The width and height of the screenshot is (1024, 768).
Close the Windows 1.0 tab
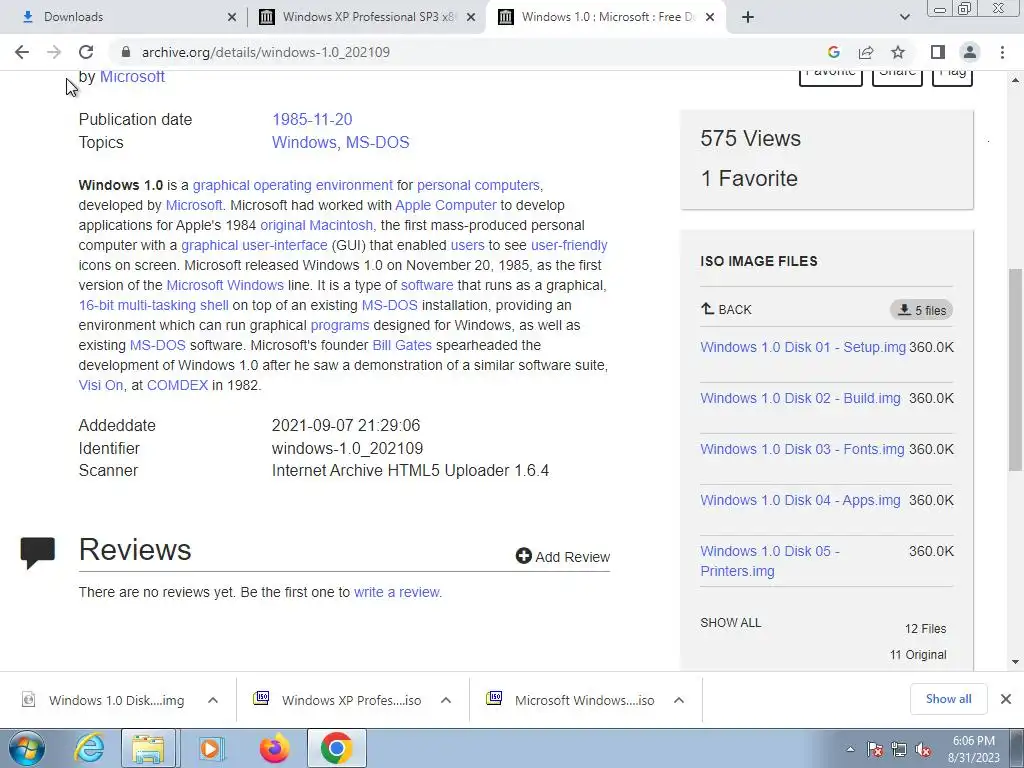pyautogui.click(x=711, y=18)
